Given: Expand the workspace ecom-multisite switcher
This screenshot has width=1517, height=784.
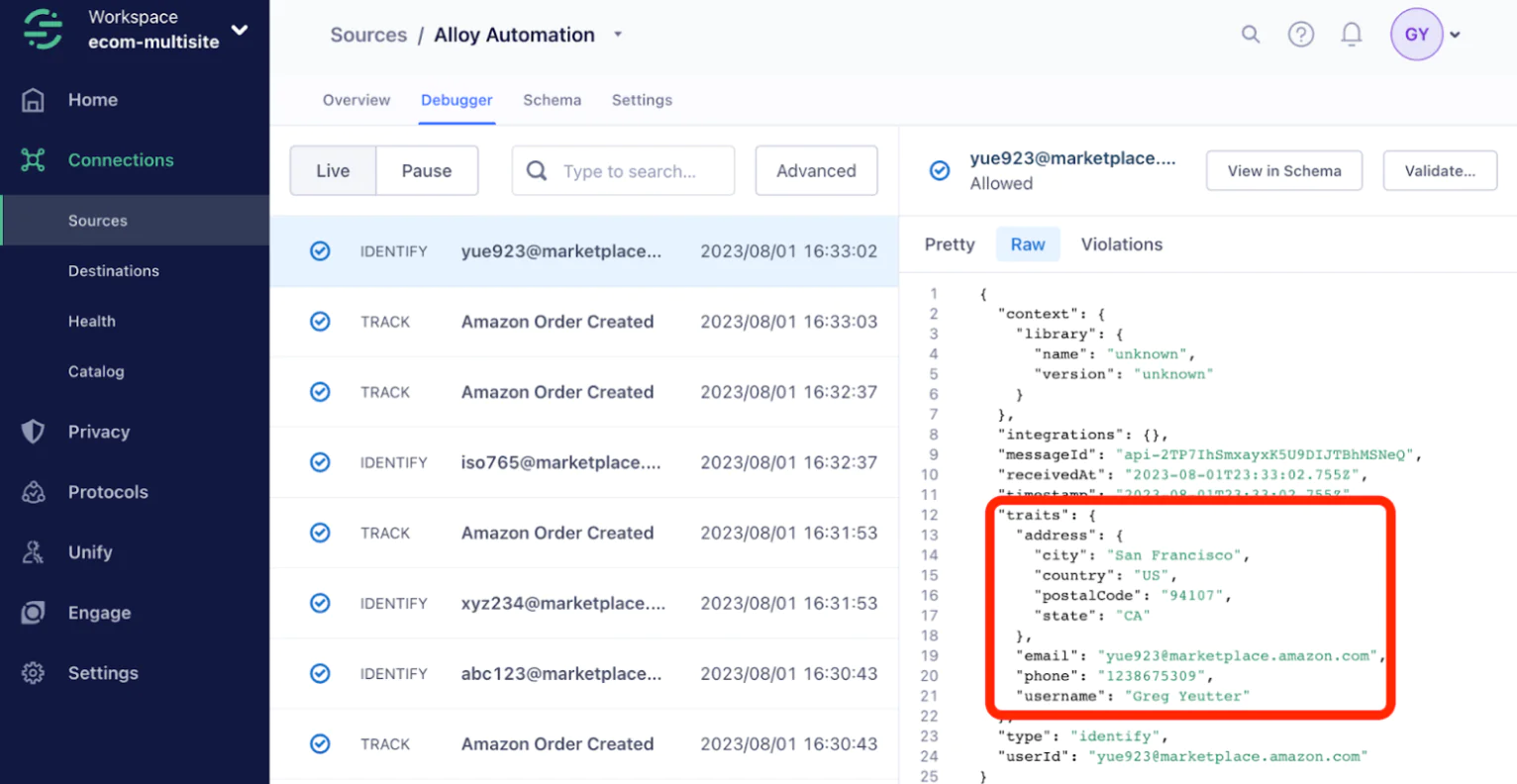Looking at the screenshot, I should pos(240,30).
